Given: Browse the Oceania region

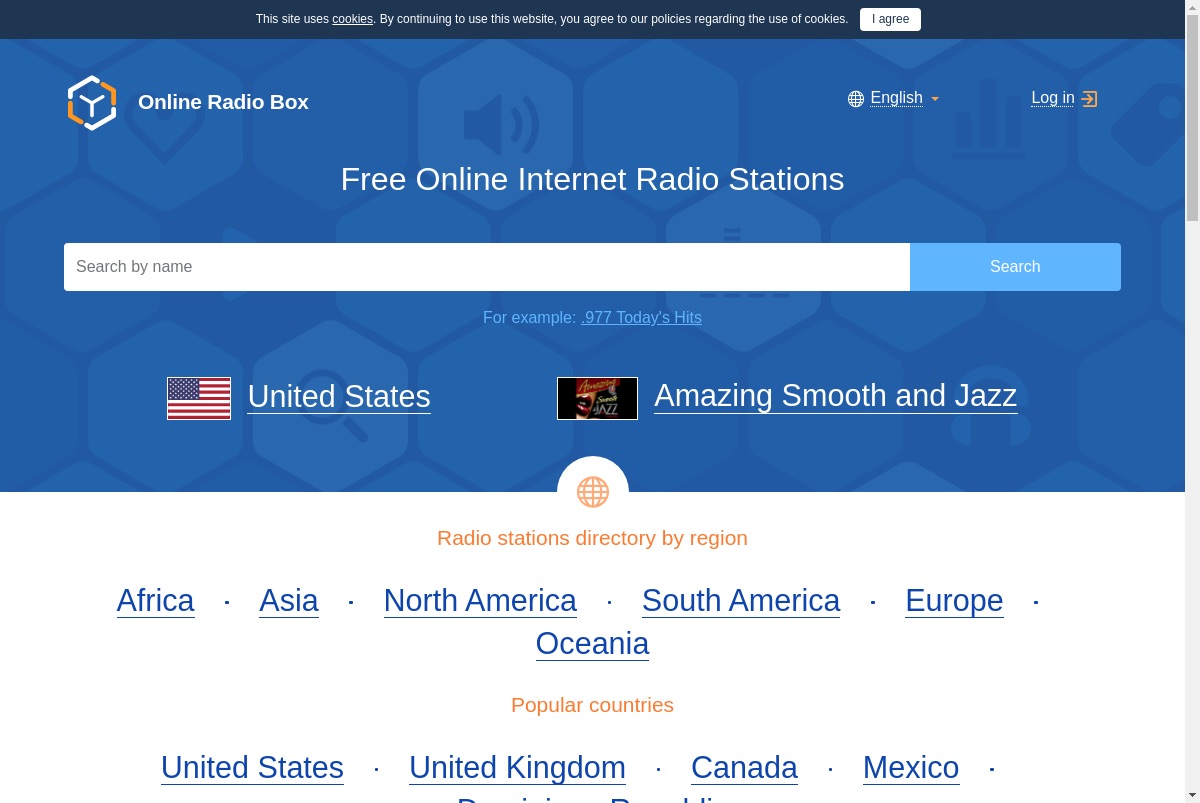Looking at the screenshot, I should pos(592,644).
